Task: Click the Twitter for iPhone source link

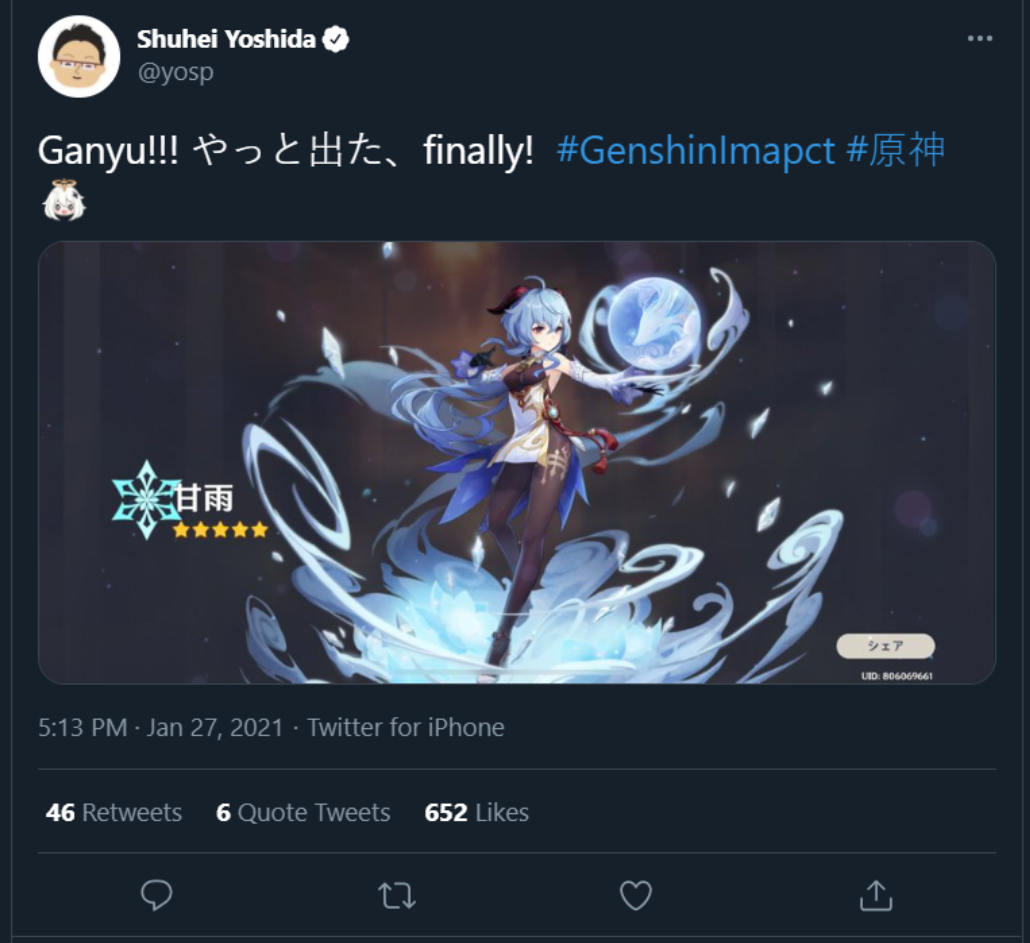Action: coord(406,728)
